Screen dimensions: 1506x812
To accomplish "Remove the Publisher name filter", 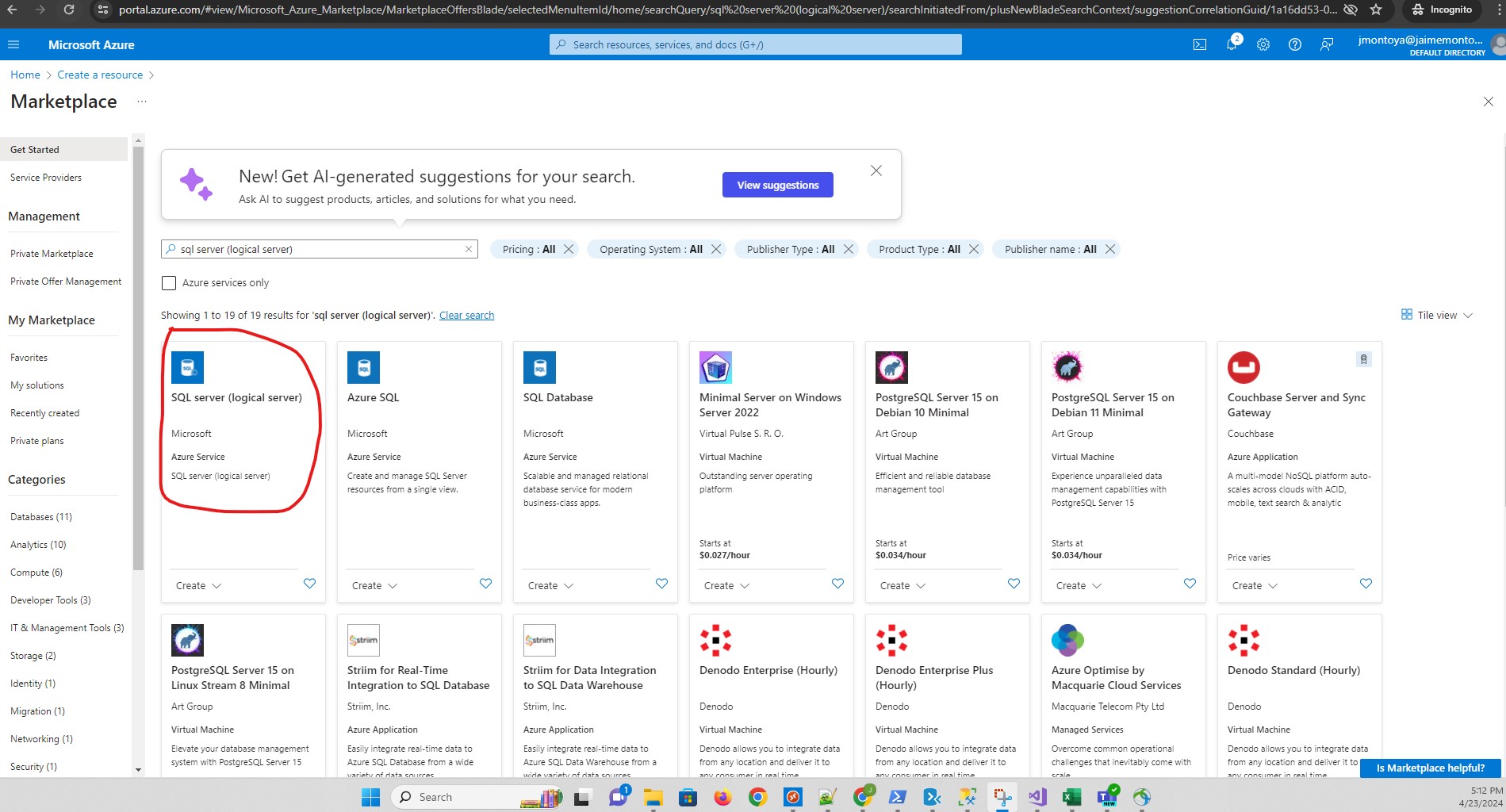I will pyautogui.click(x=1110, y=249).
